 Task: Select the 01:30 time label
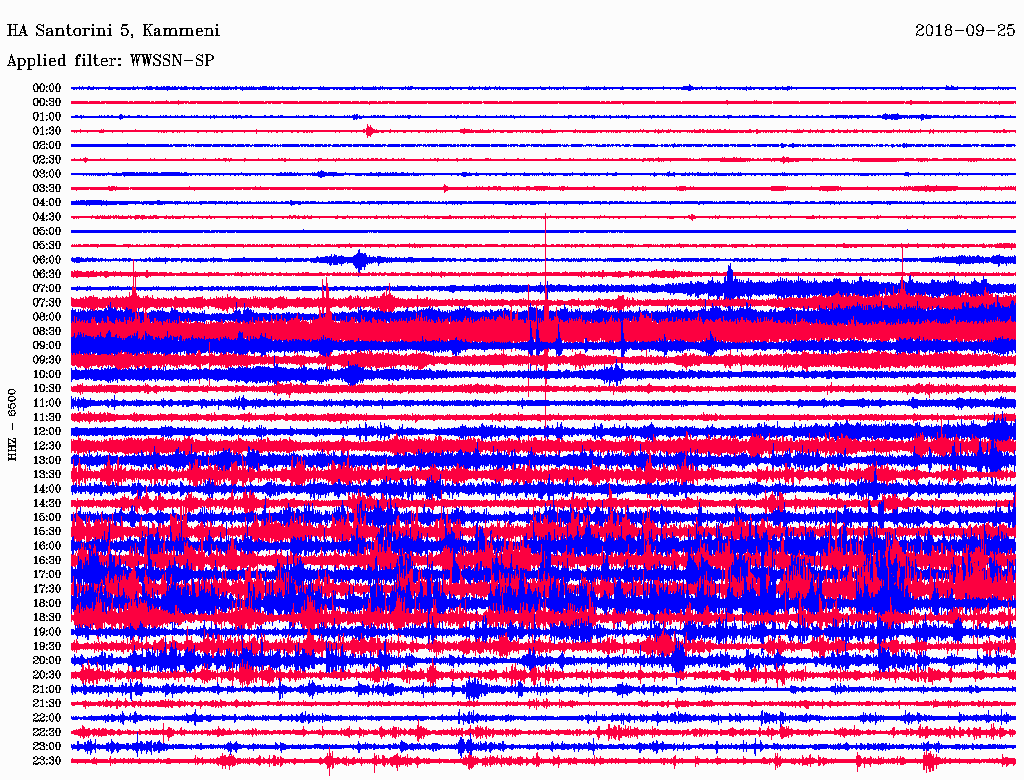click(47, 131)
